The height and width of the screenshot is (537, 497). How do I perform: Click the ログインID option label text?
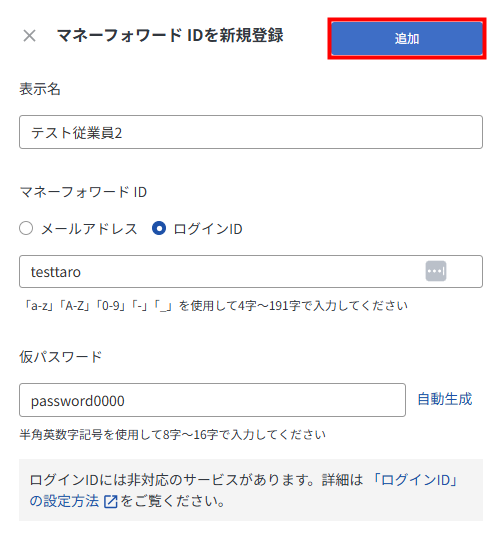[208, 229]
